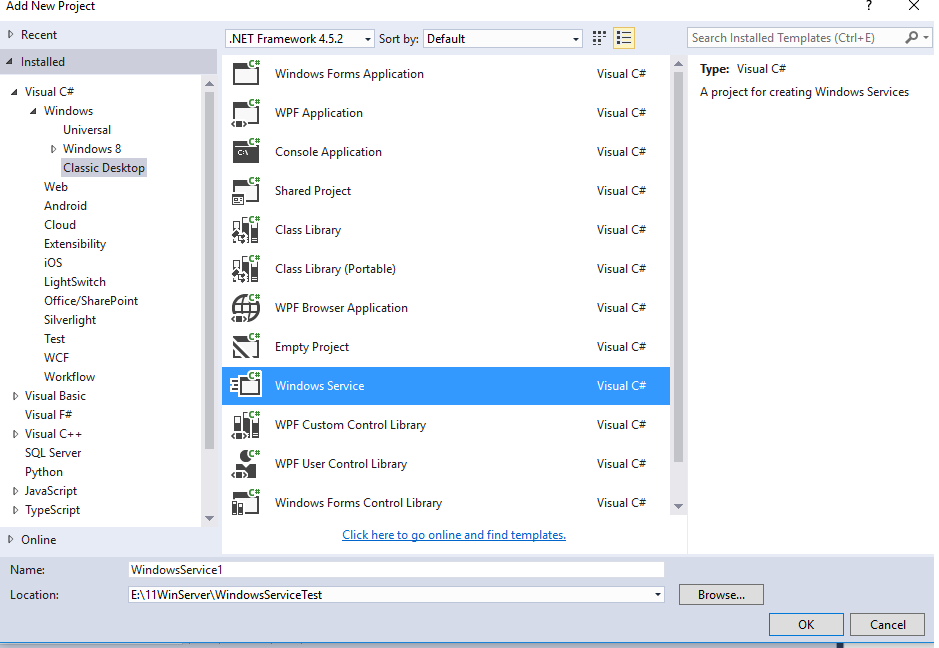Click the Windows Forms Application template icon
Image resolution: width=939 pixels, height=648 pixels.
pyautogui.click(x=246, y=73)
